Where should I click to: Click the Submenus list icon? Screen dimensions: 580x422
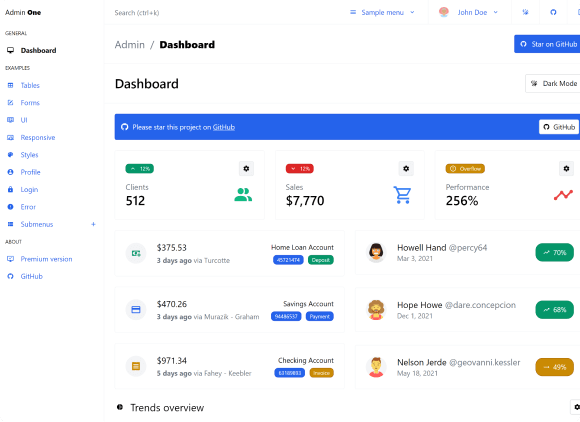coord(10,224)
